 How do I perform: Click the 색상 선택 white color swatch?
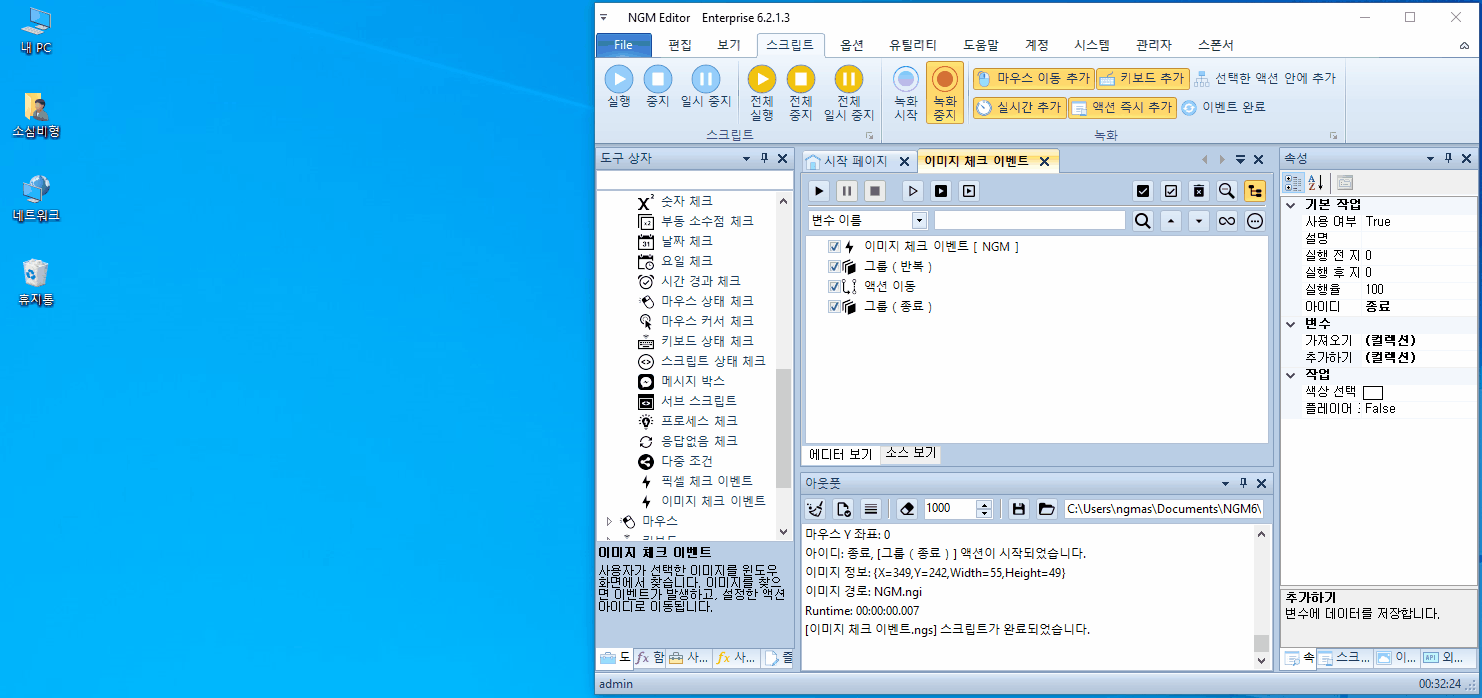(1372, 392)
